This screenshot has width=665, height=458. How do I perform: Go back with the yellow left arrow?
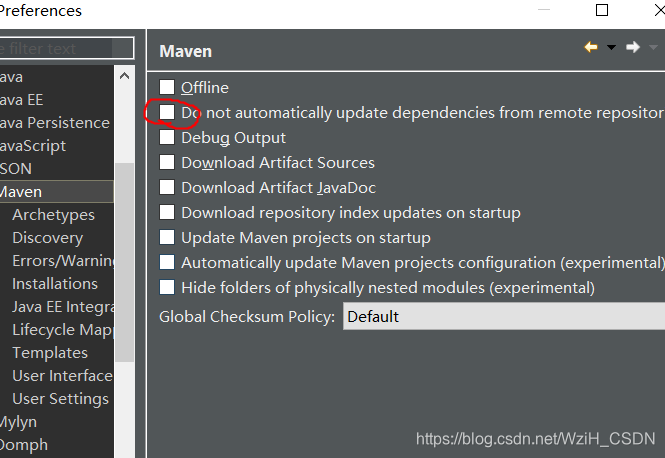591,47
